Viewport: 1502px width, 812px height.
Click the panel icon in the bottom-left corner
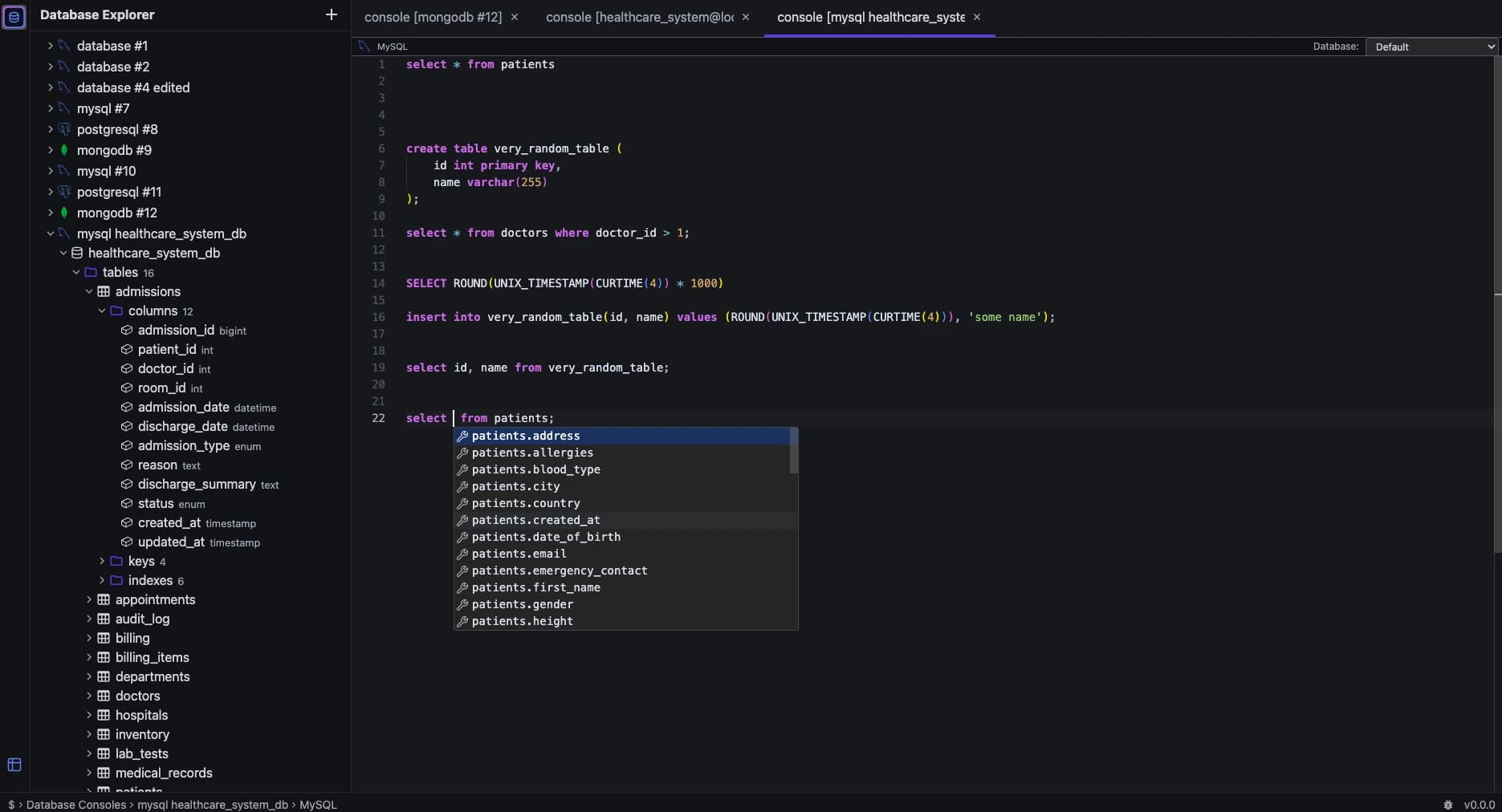point(14,765)
